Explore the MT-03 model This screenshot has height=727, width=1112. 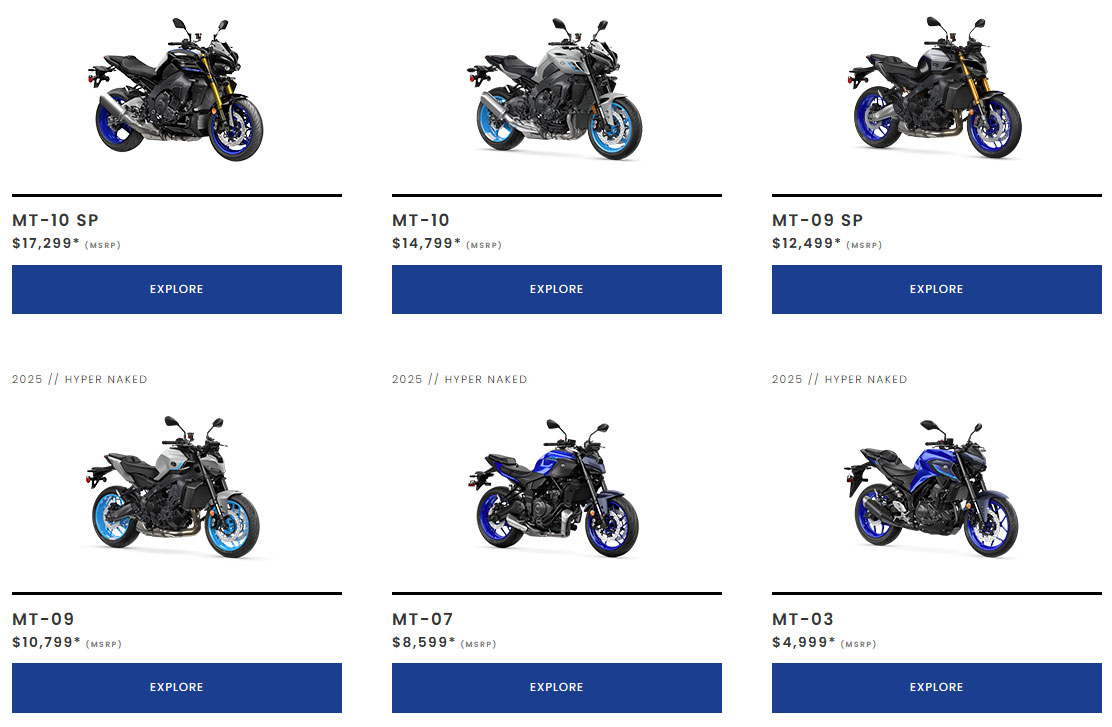point(937,687)
